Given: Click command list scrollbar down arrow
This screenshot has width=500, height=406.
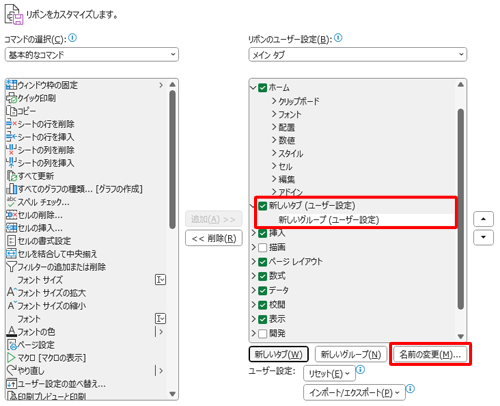Looking at the screenshot, I should click(172, 394).
